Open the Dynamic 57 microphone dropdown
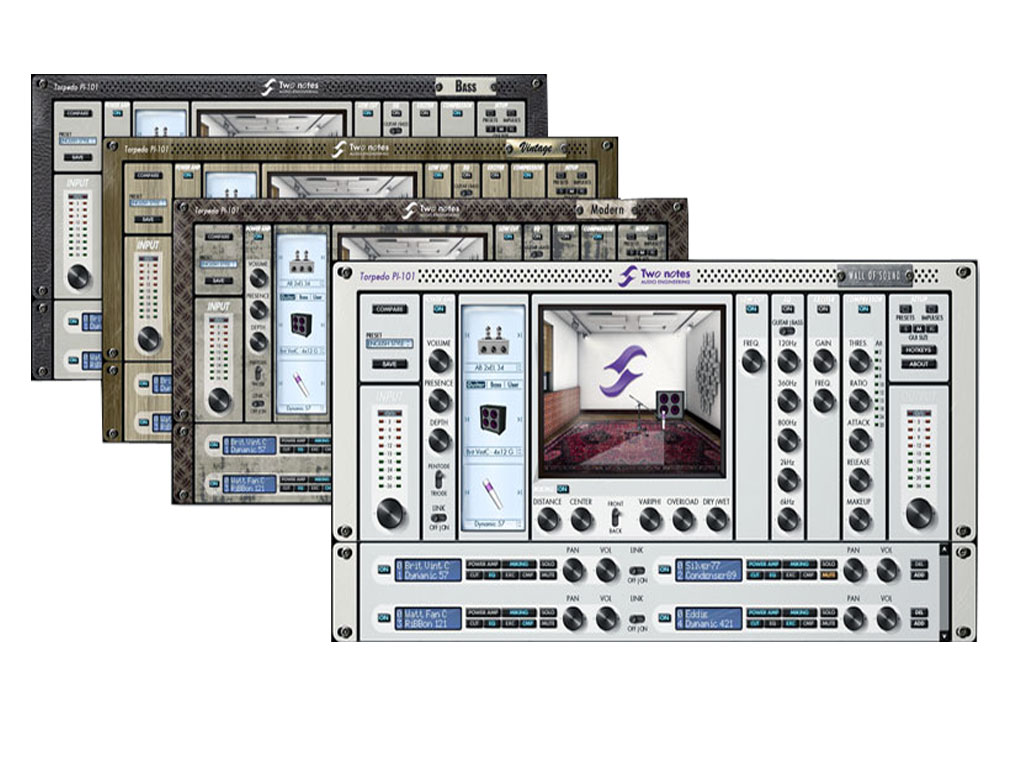Screen dimensions: 1024x768 [492, 524]
